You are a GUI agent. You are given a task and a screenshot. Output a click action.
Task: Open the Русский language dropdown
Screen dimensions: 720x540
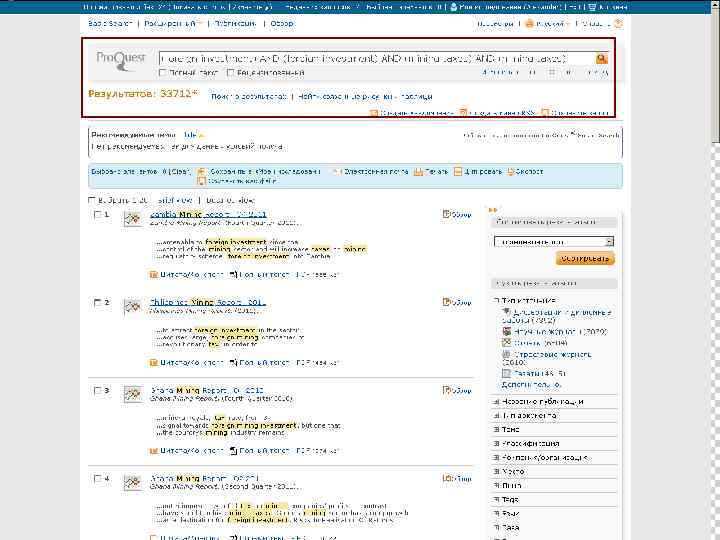point(547,23)
